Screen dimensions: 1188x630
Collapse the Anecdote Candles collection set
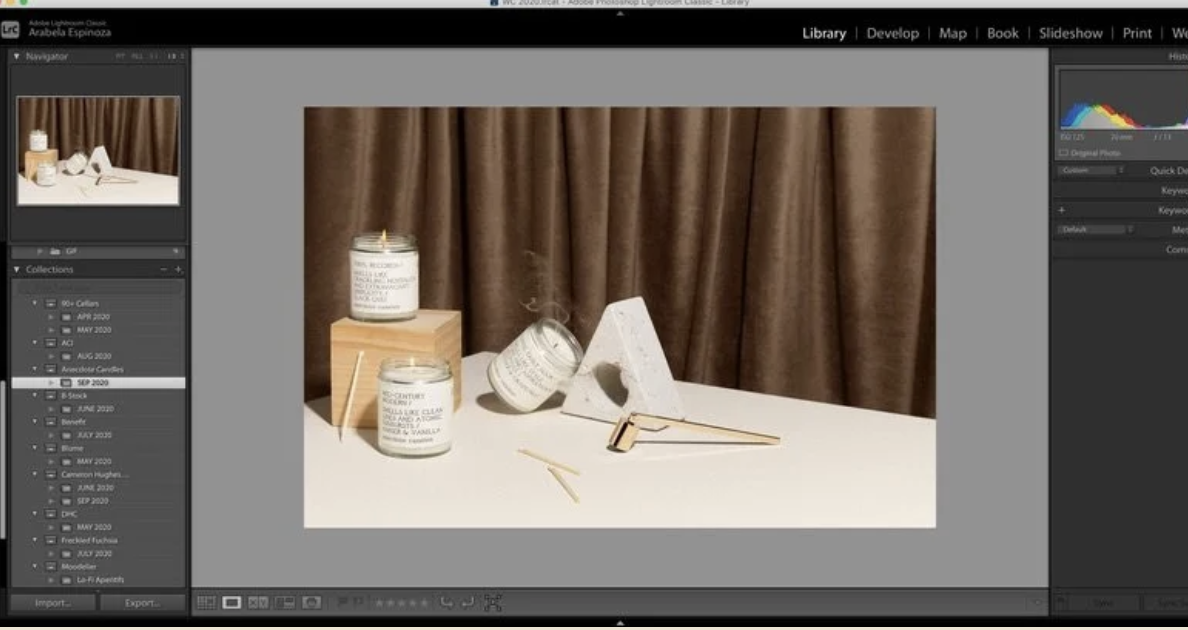35,370
